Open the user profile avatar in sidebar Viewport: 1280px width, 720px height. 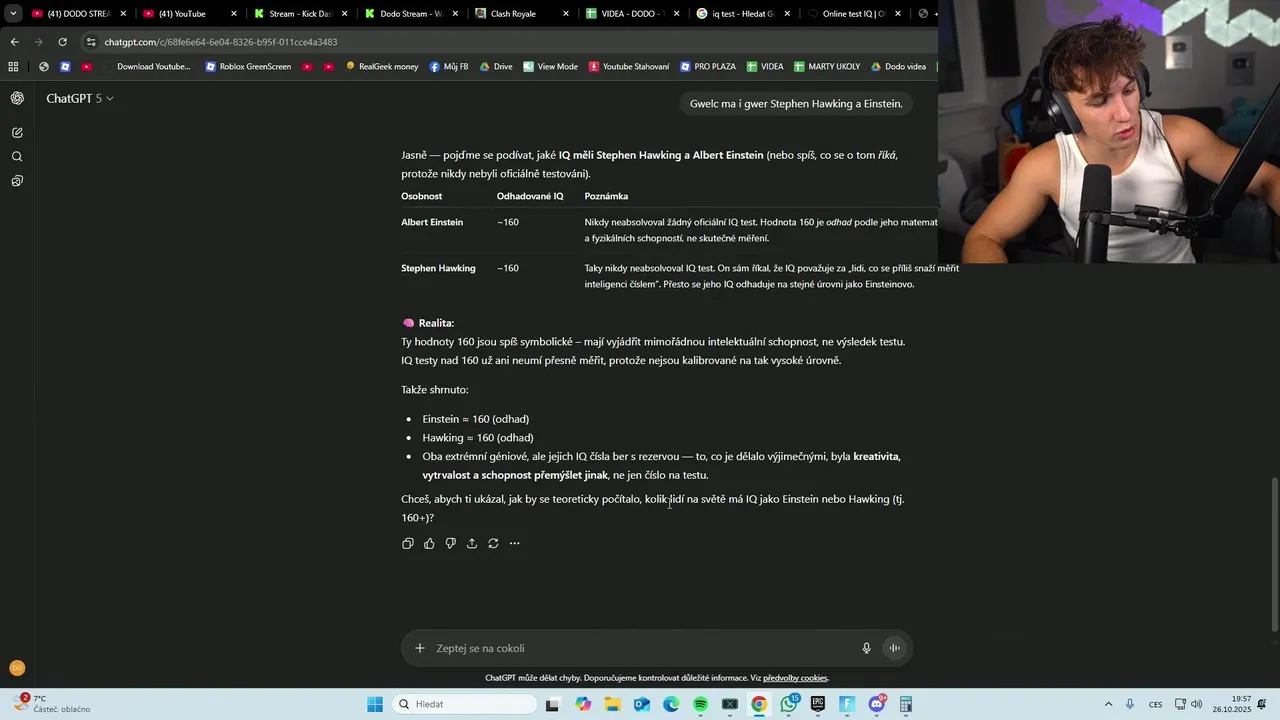[17, 668]
